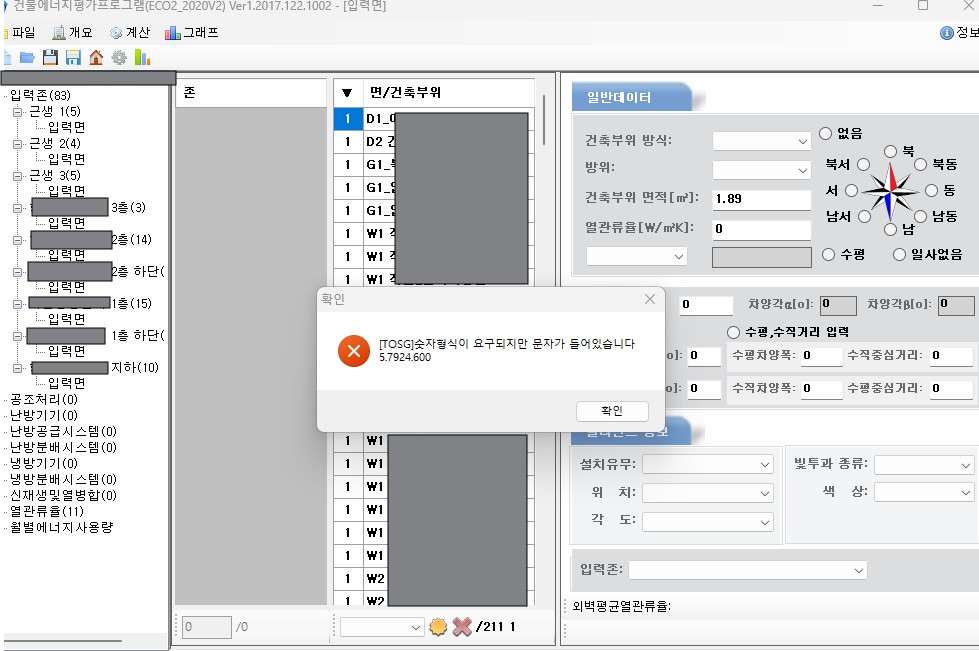The image size is (979, 651).
Task: Click the second blue save-as disk icon
Action: 72,57
